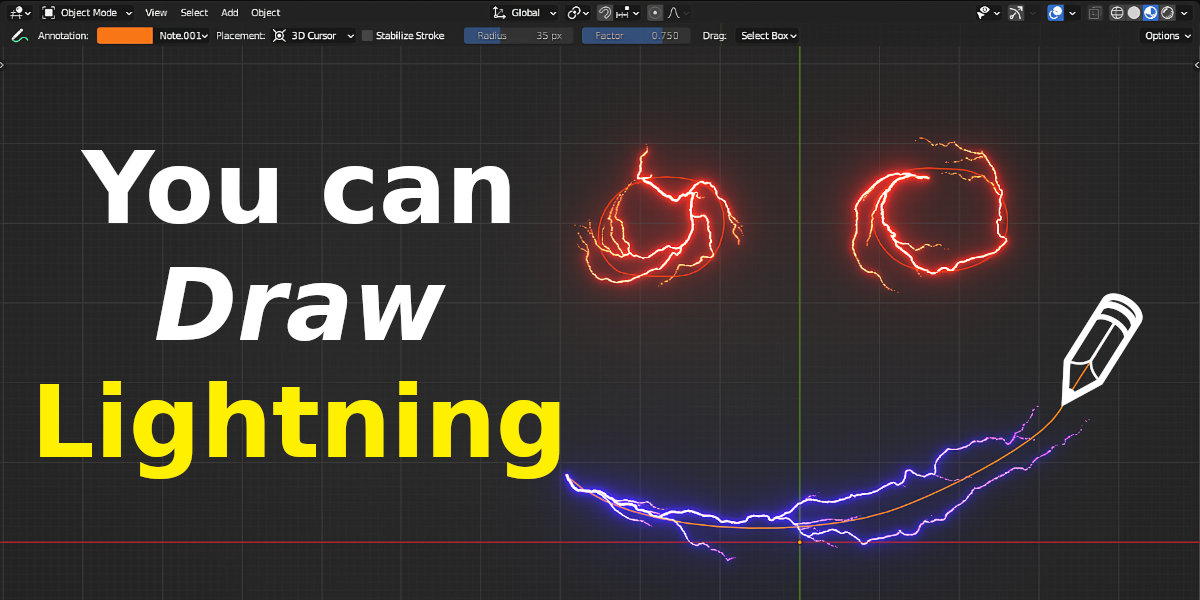Switch to wireframe shading
This screenshot has height=600, width=1200.
[x=1117, y=13]
